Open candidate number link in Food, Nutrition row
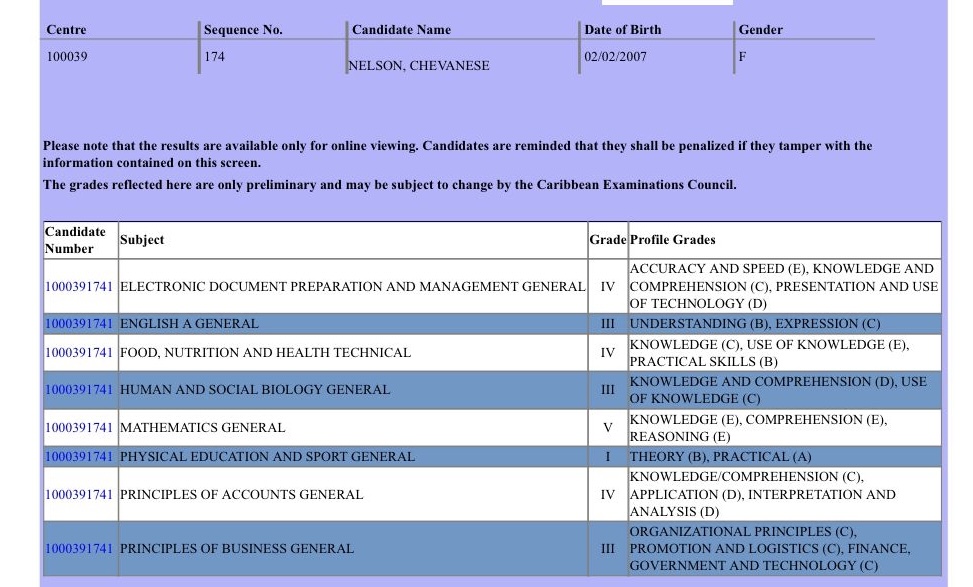The image size is (973, 587). pyautogui.click(x=79, y=352)
